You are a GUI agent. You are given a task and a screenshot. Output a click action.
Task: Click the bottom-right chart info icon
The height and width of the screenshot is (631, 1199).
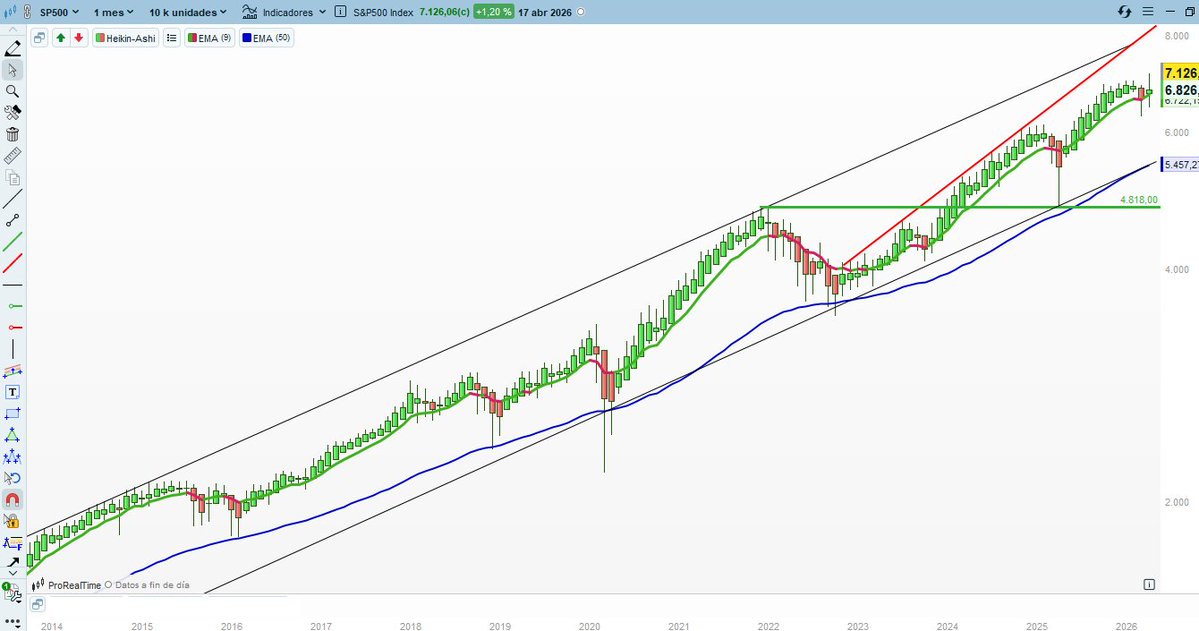tap(1149, 584)
